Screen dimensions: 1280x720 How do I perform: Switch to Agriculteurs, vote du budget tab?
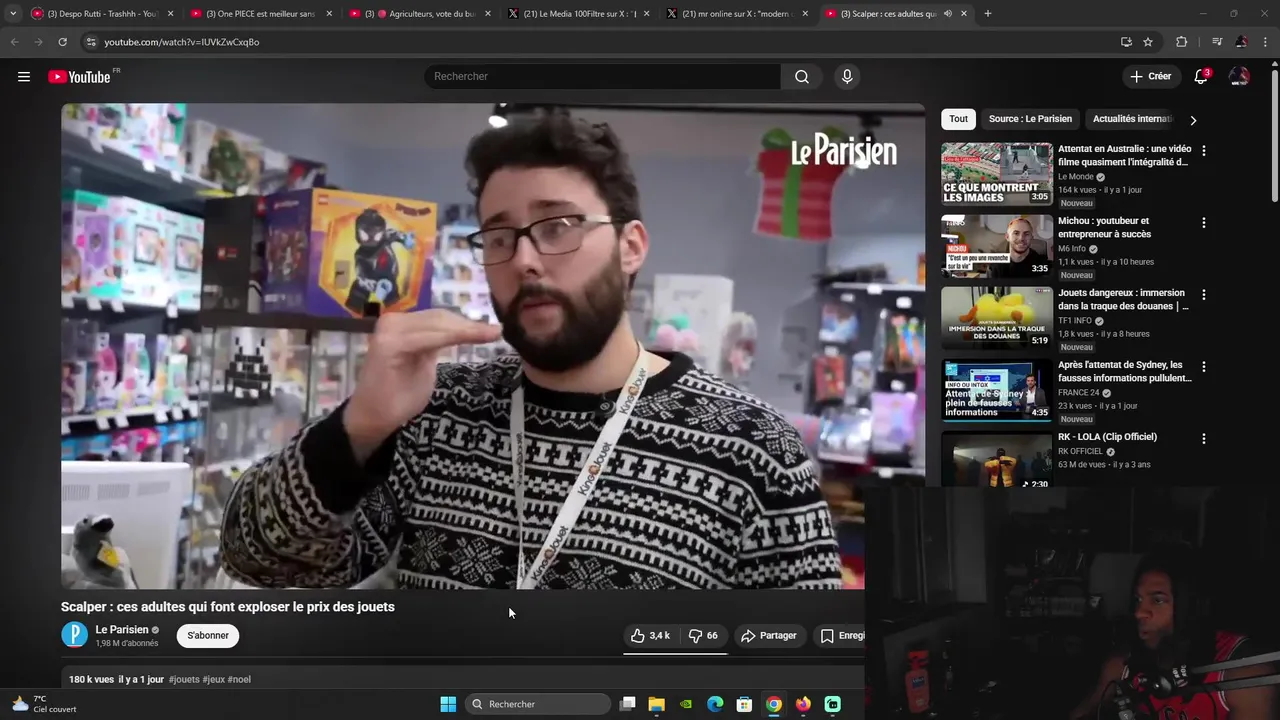(420, 14)
